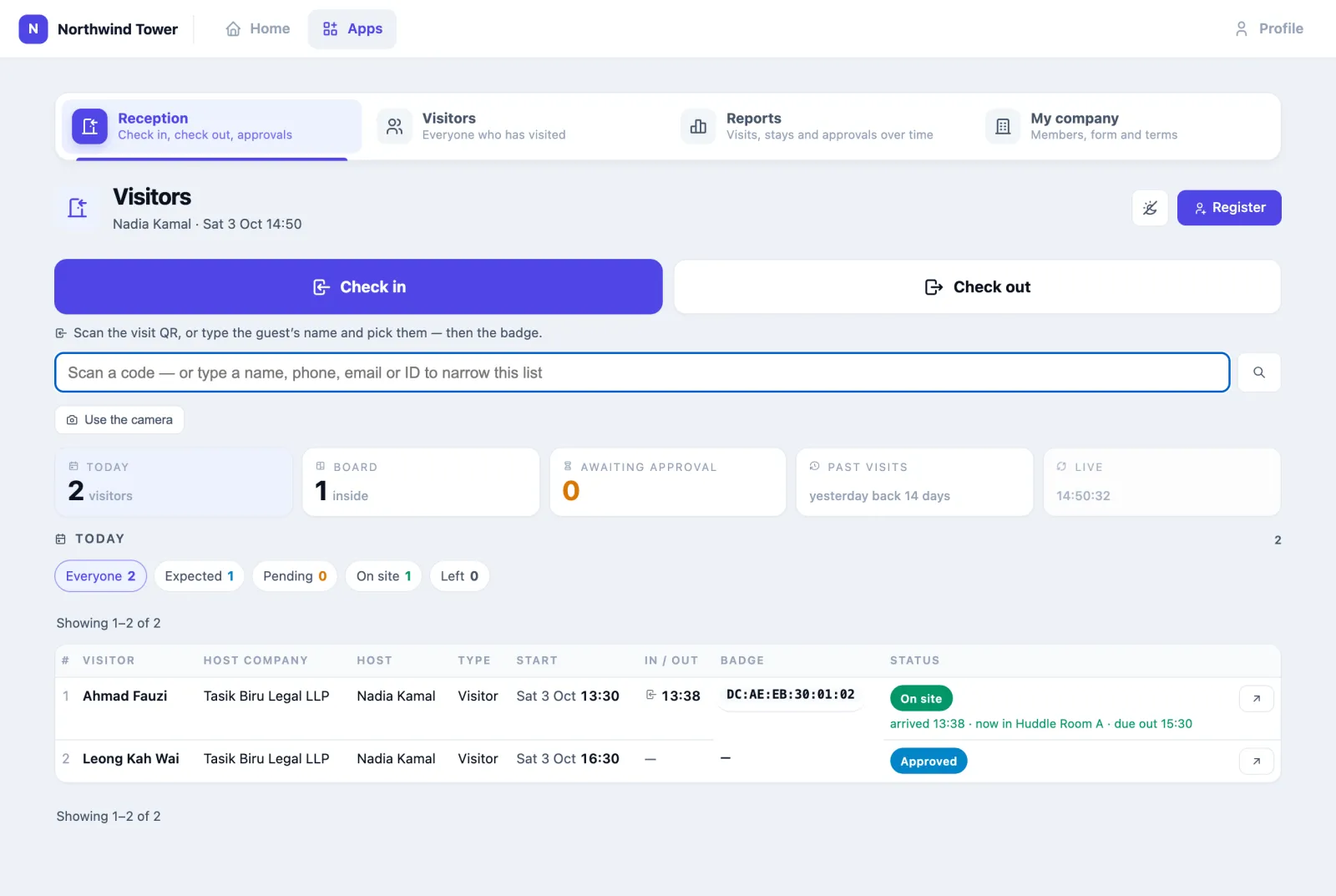
Task: Open the Today visitors card
Action: pos(174,482)
